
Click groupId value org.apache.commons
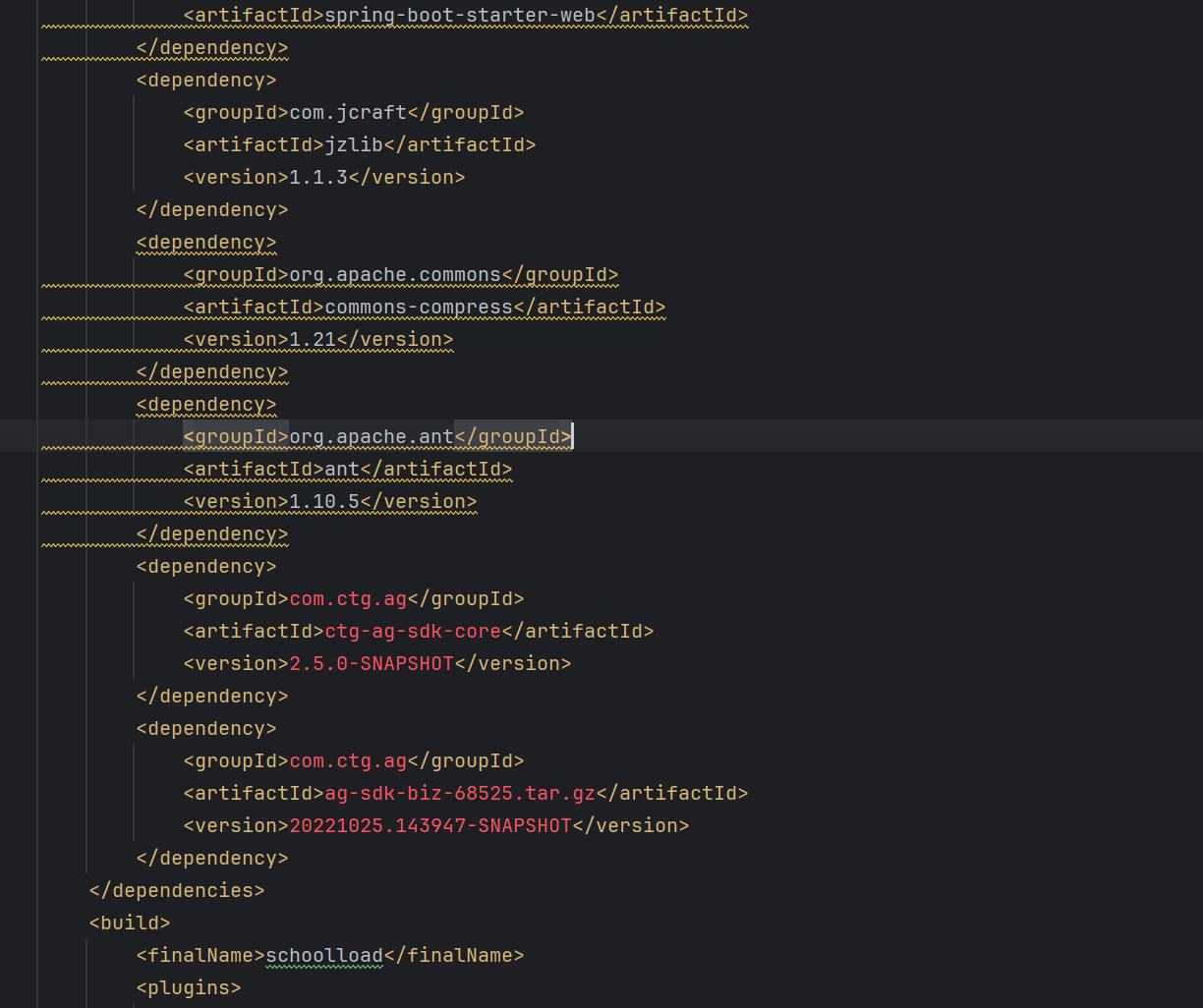tap(395, 274)
